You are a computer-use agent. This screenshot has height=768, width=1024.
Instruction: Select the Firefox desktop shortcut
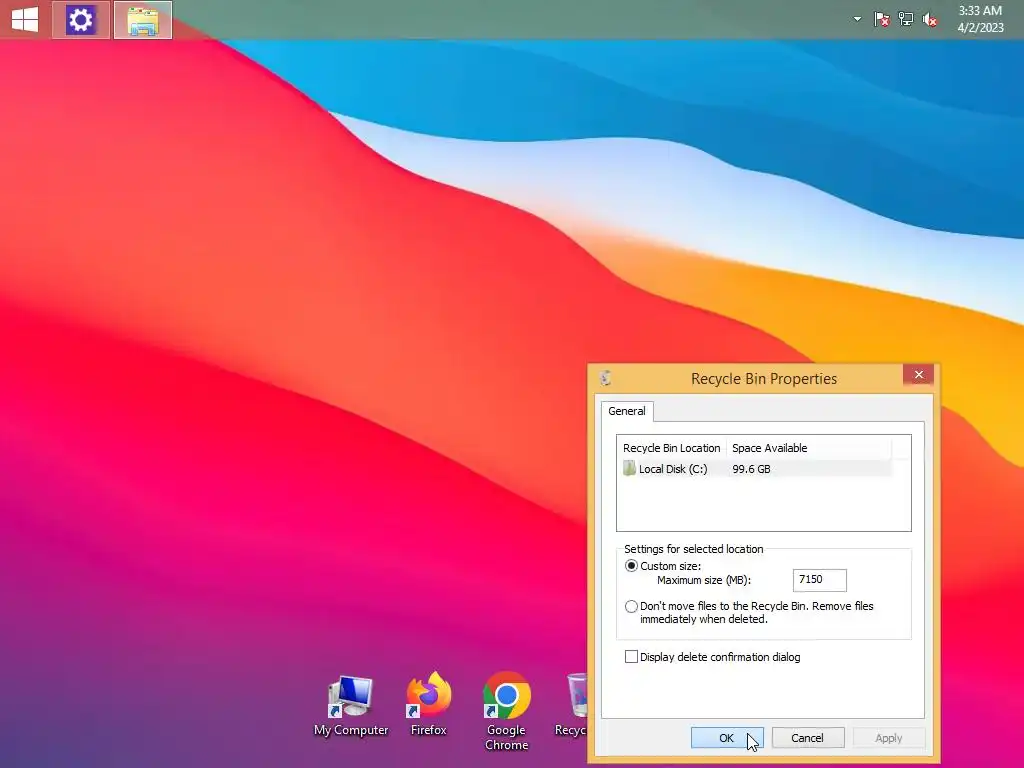[x=428, y=705]
